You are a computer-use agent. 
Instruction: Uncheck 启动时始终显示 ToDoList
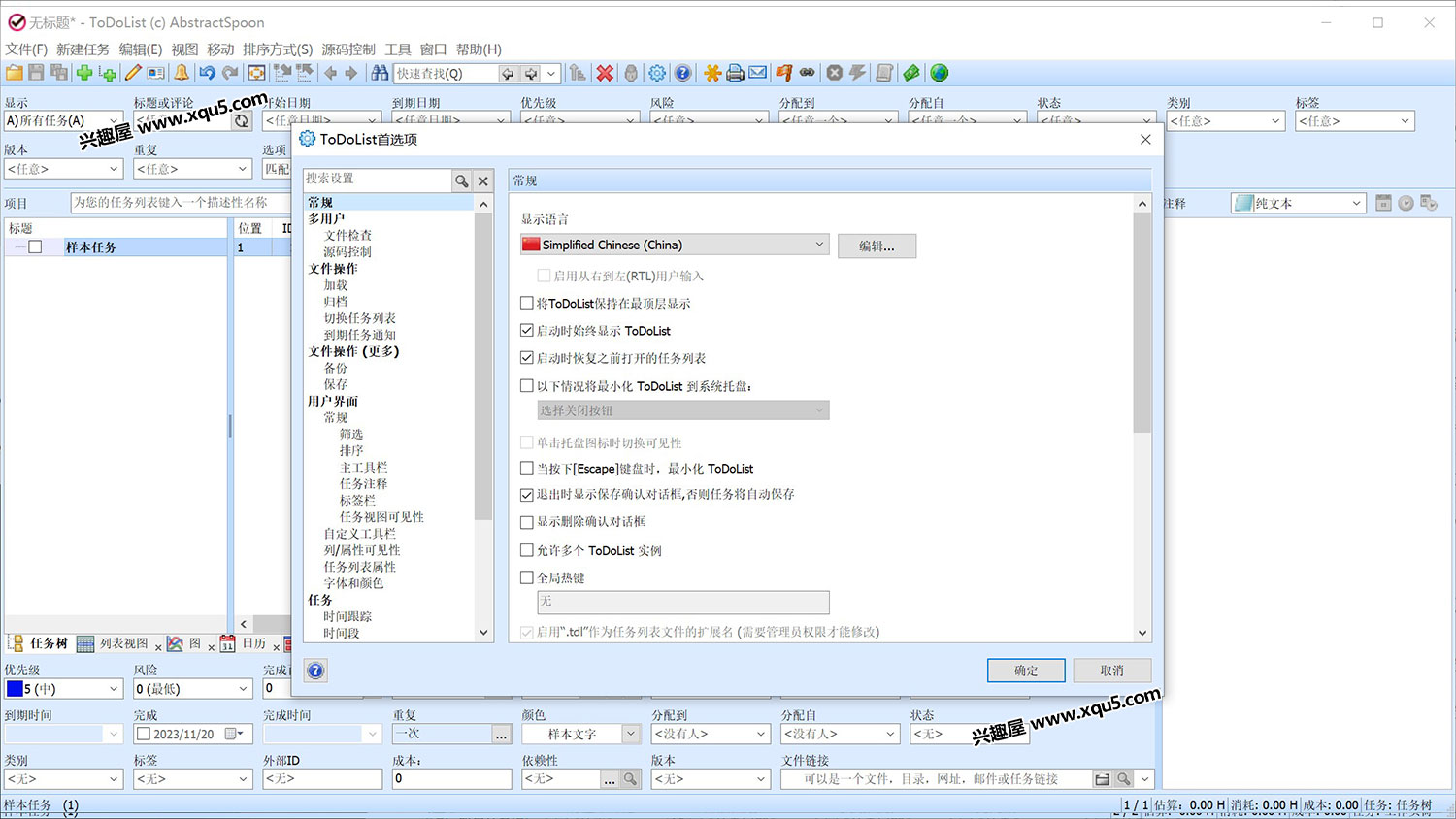coord(527,331)
